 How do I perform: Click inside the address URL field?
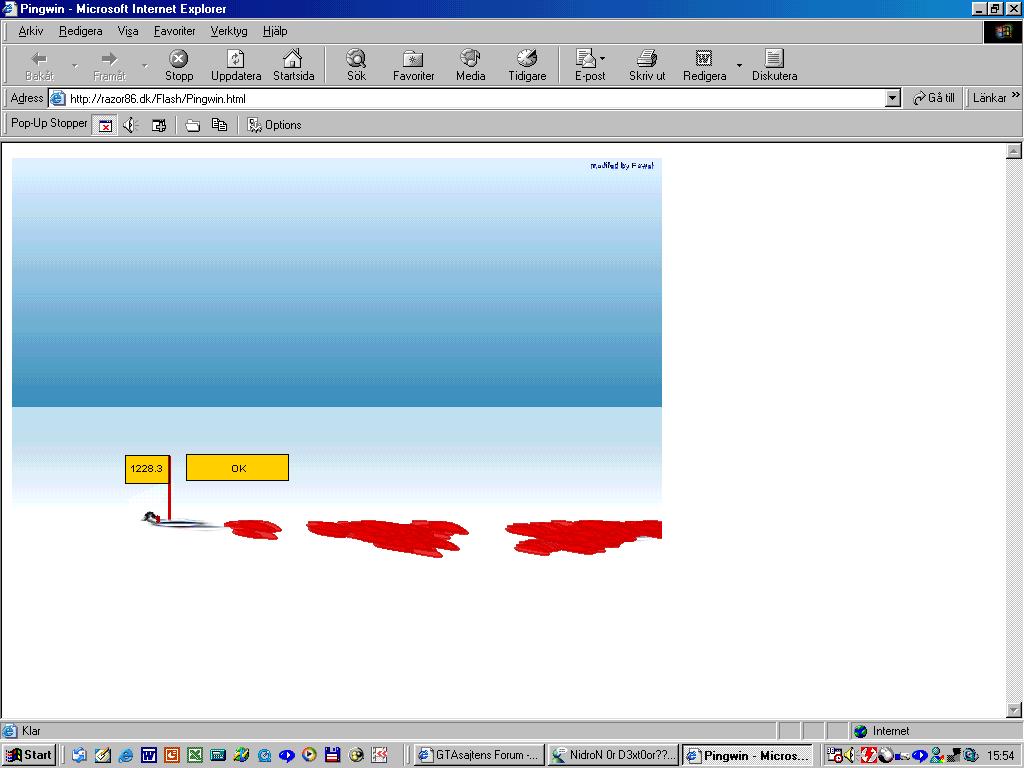pyautogui.click(x=470, y=99)
